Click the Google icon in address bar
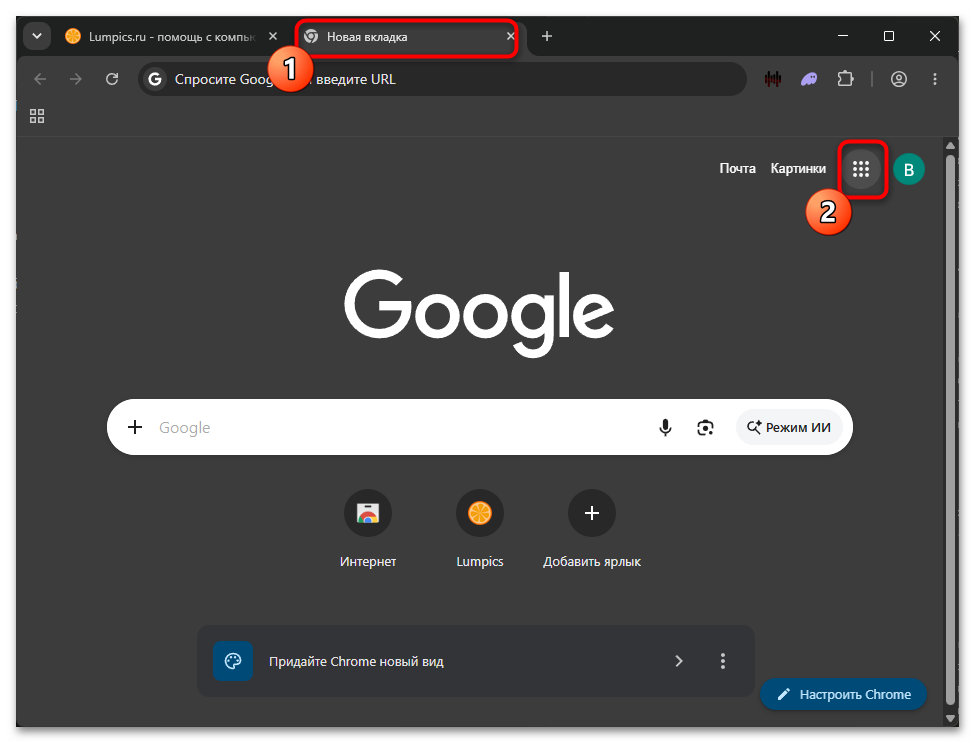The width and height of the screenshot is (975, 743). (x=155, y=79)
